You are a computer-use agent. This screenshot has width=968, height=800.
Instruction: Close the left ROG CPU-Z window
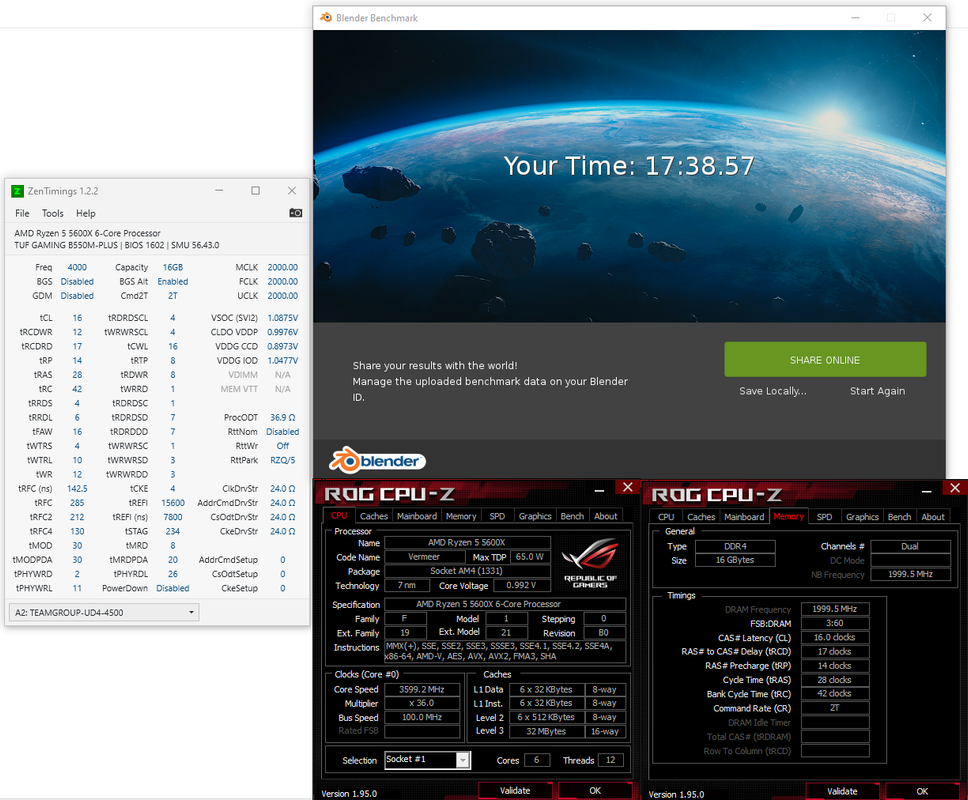628,487
